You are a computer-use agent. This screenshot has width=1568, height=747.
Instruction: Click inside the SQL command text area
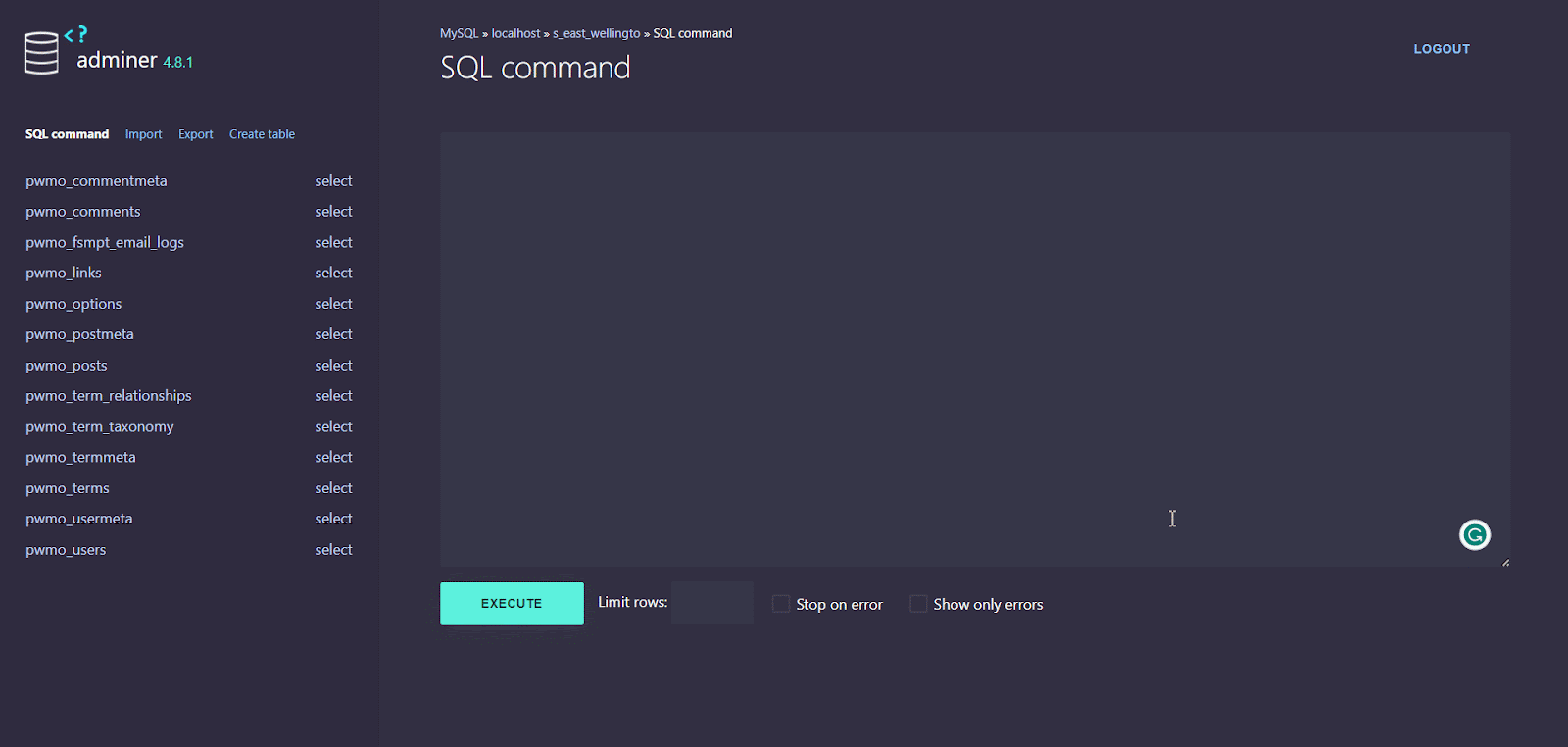[975, 349]
